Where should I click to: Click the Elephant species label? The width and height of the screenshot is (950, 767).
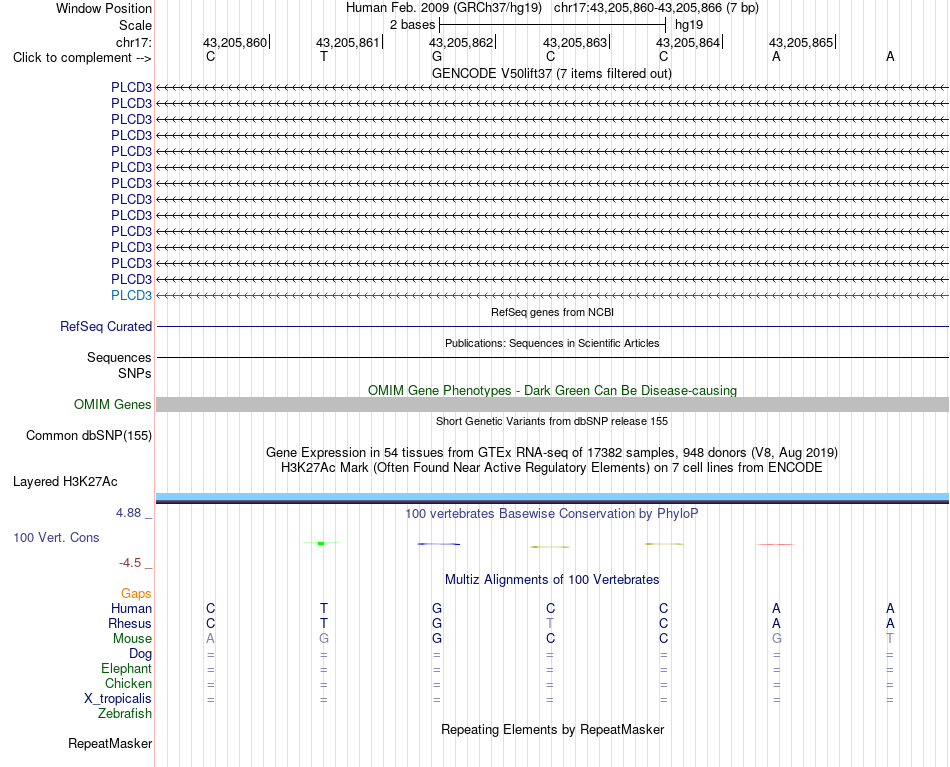coord(127,668)
